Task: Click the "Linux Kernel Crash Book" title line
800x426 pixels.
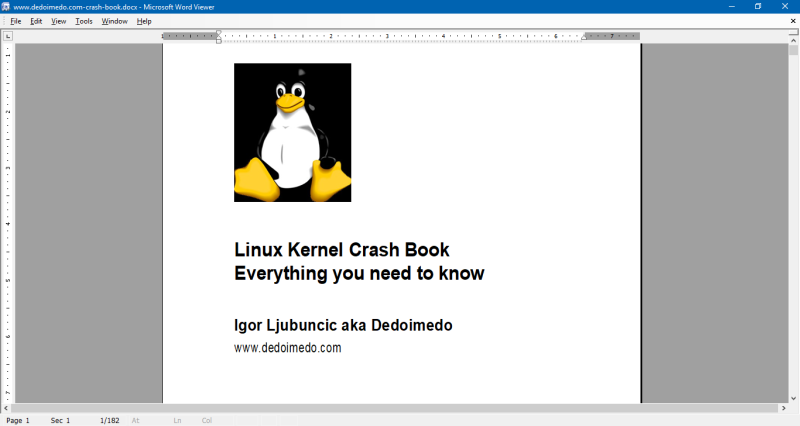Action: [x=341, y=250]
